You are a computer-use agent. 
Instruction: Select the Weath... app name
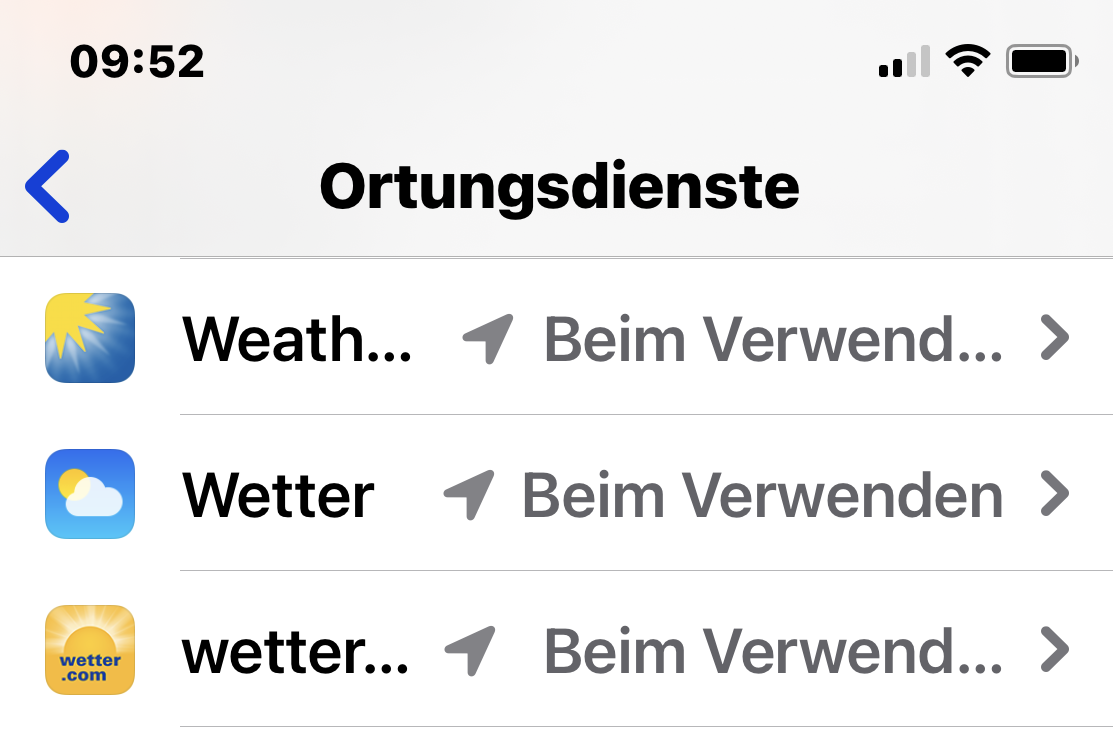[297, 339]
